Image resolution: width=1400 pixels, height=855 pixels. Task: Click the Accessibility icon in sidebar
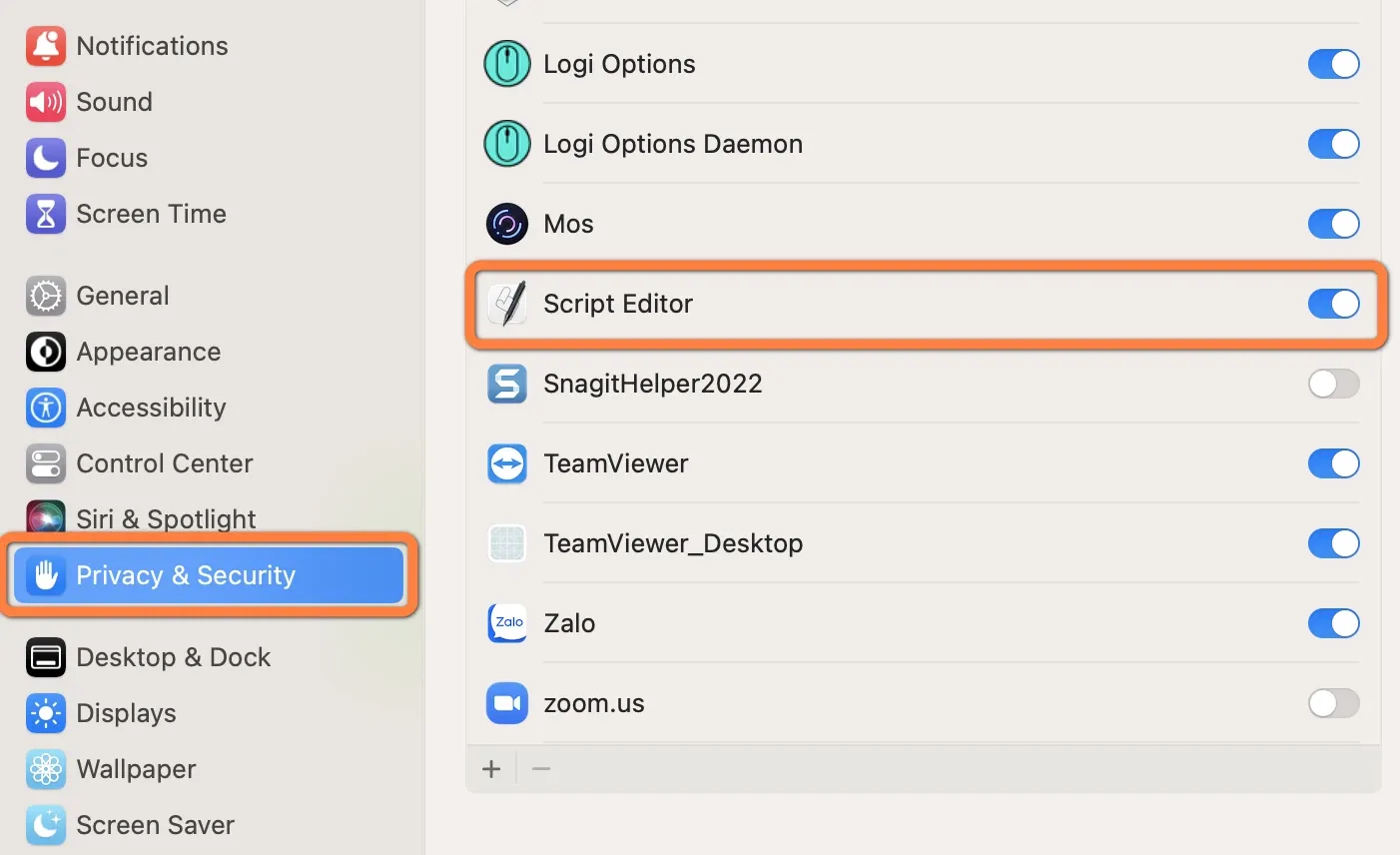(46, 408)
